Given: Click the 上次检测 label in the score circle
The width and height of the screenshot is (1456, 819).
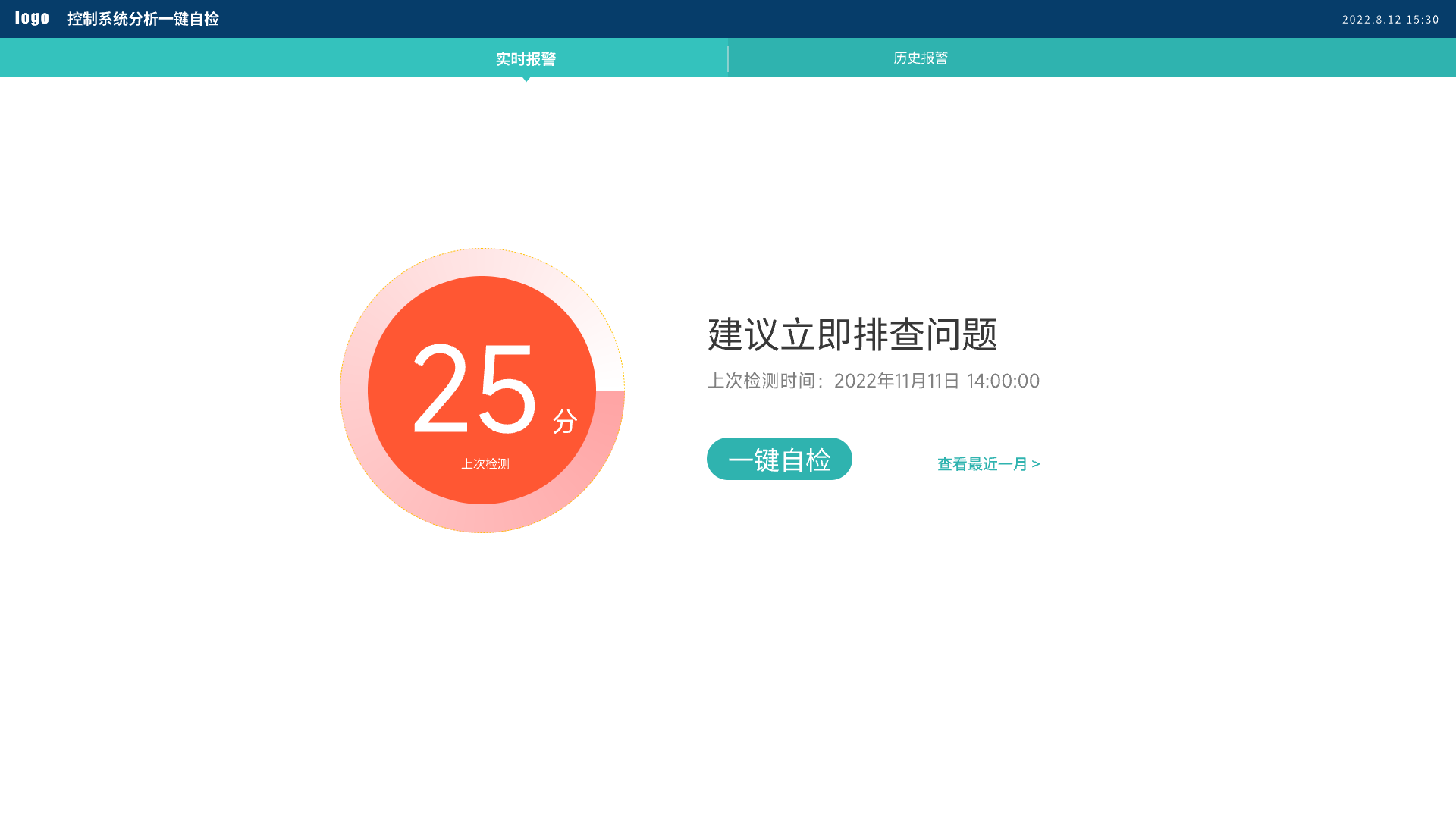Looking at the screenshot, I should point(485,463).
